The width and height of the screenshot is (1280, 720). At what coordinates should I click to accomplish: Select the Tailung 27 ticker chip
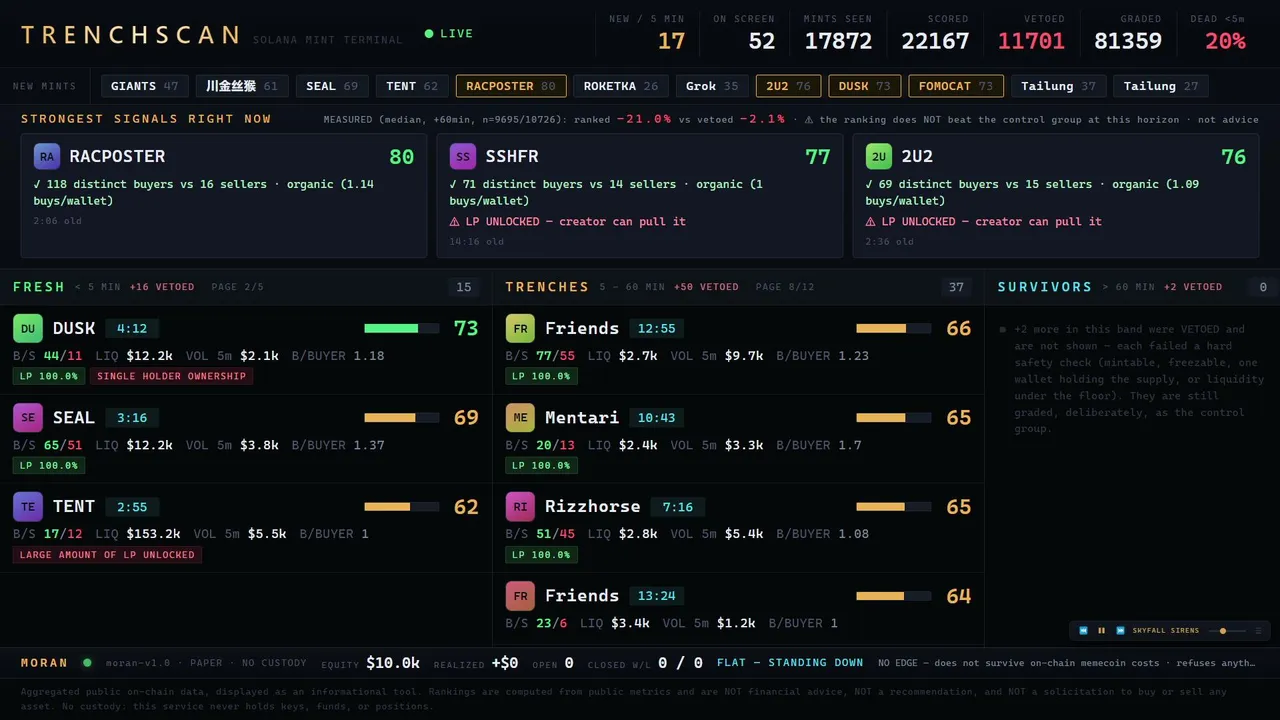pyautogui.click(x=1160, y=86)
